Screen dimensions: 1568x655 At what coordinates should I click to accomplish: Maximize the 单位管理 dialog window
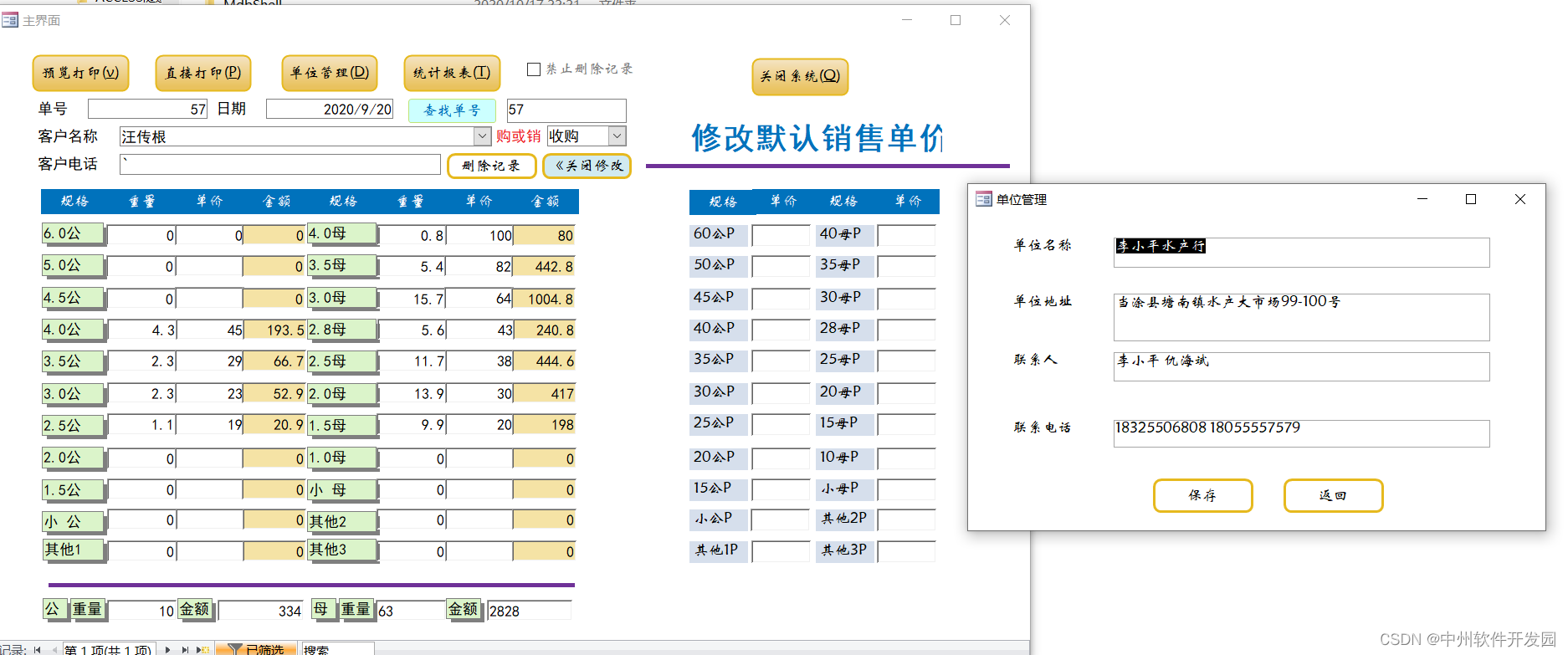(x=1471, y=199)
